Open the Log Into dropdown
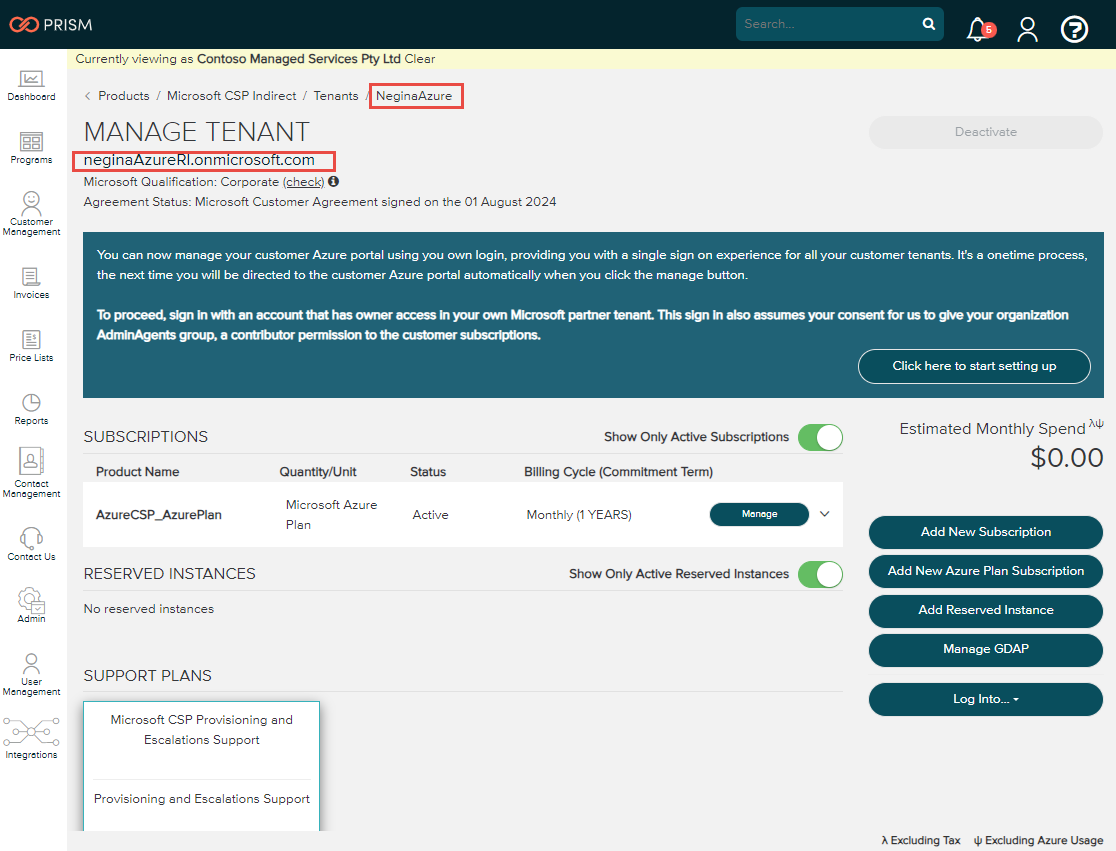 [985, 699]
